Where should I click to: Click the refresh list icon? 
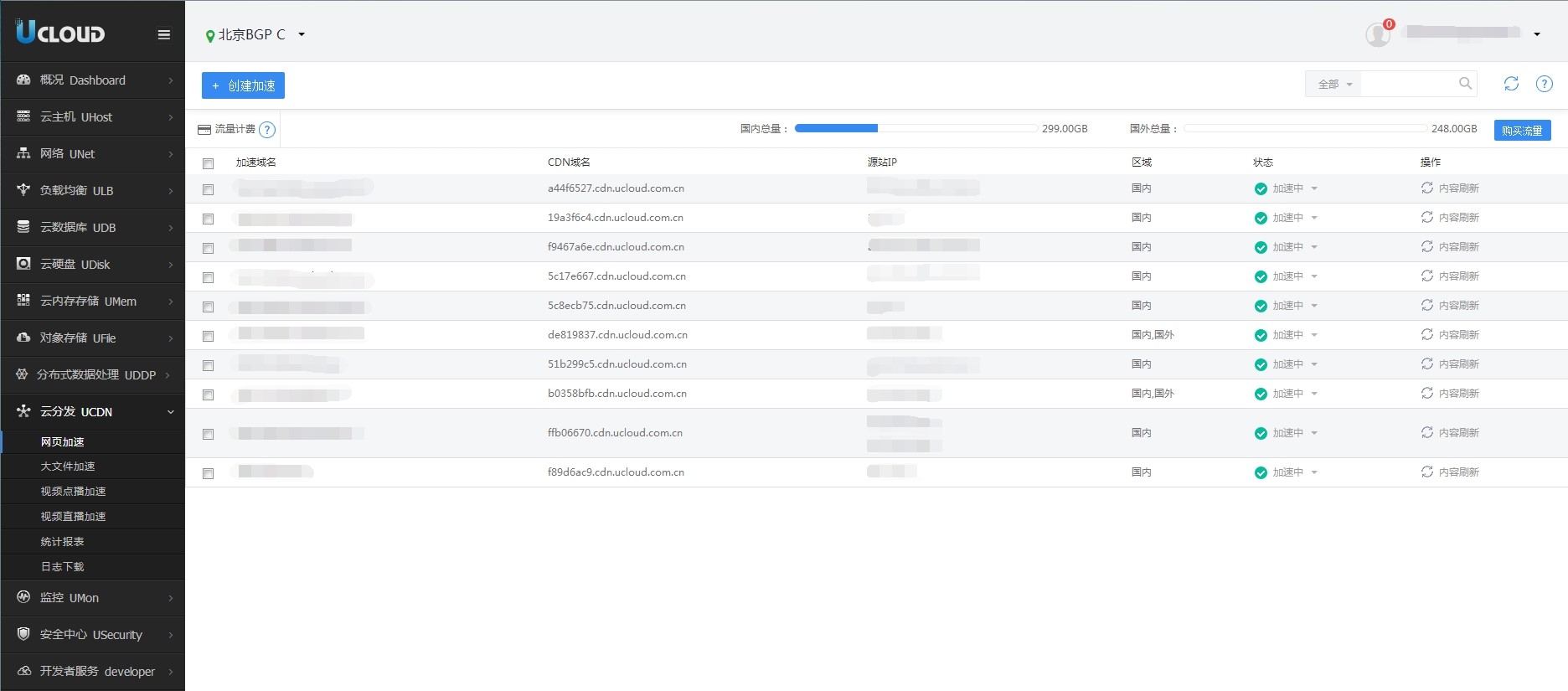click(x=1511, y=84)
